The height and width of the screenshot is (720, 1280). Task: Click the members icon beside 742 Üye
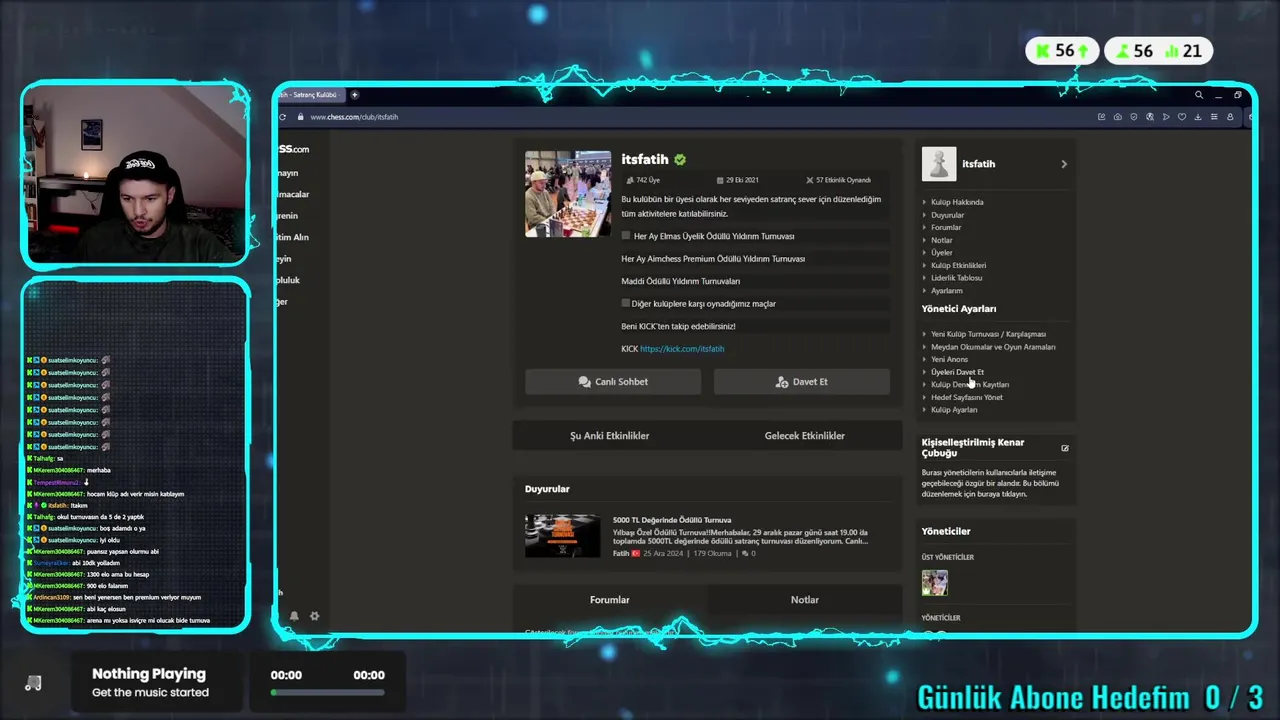(x=629, y=180)
